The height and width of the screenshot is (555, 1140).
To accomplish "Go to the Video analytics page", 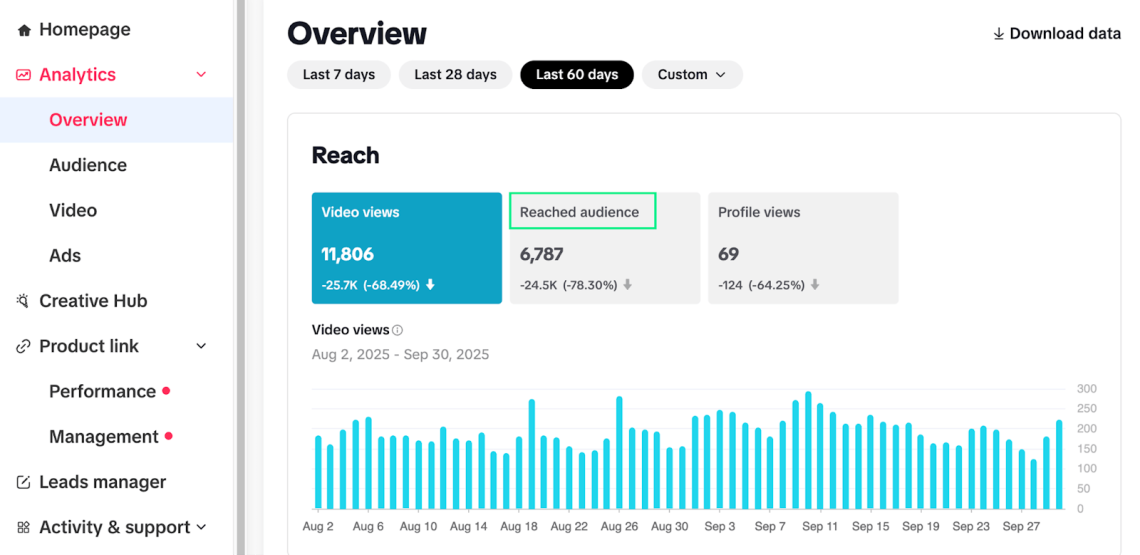I will pyautogui.click(x=73, y=210).
